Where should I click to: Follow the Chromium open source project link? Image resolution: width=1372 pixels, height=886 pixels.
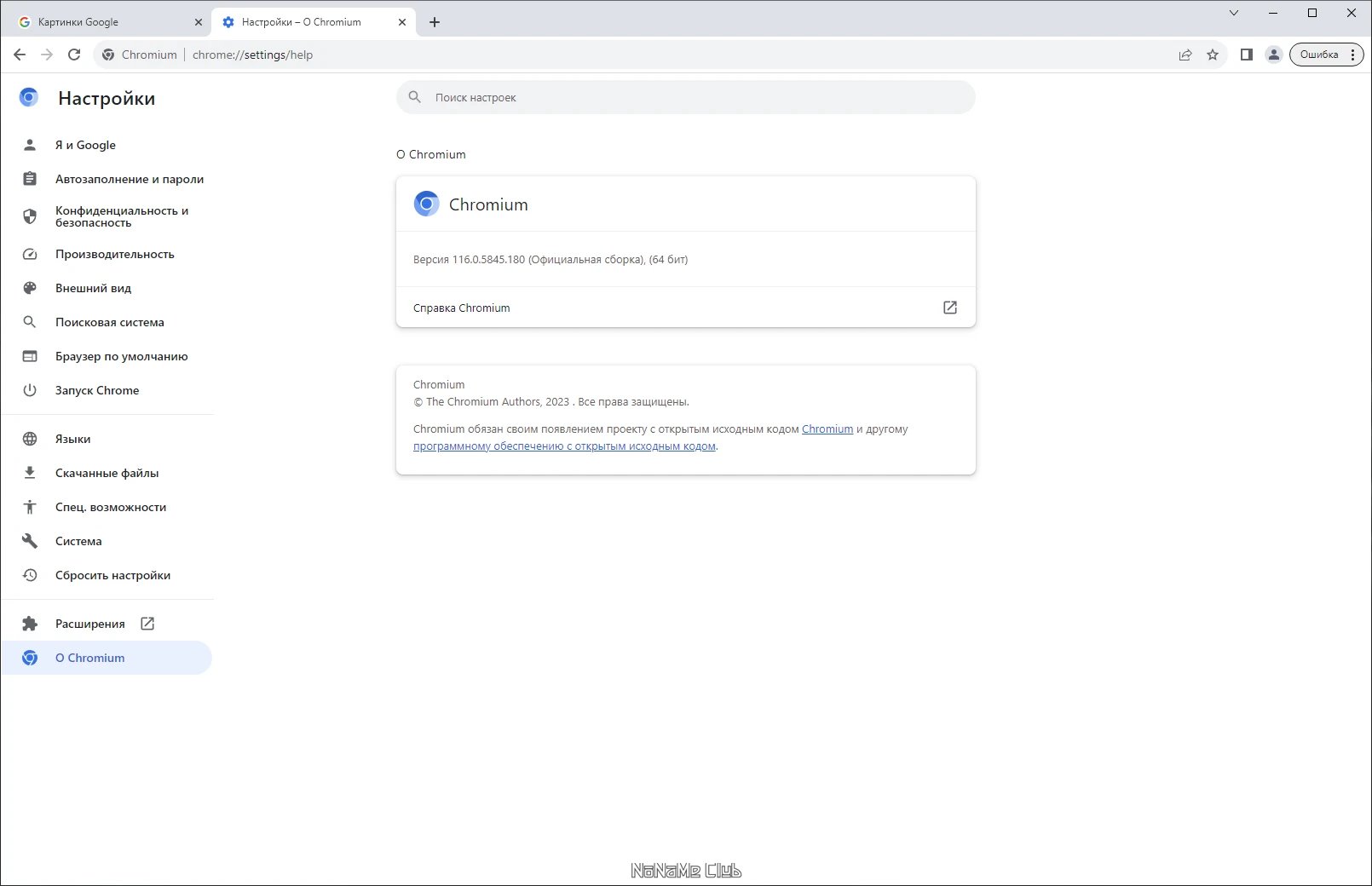[827, 429]
